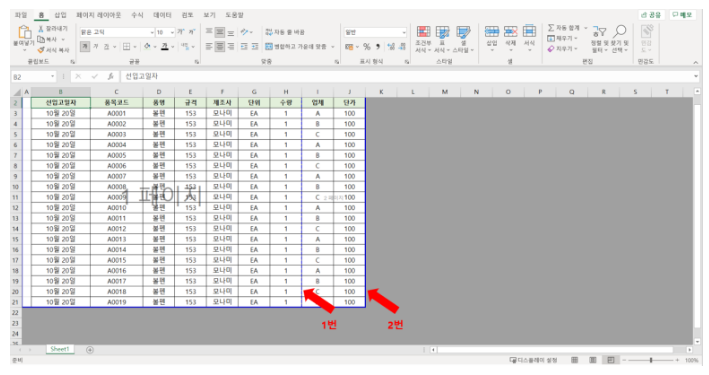Open number format dropdown showing 일반
The width and height of the screenshot is (709, 375).
(375, 32)
